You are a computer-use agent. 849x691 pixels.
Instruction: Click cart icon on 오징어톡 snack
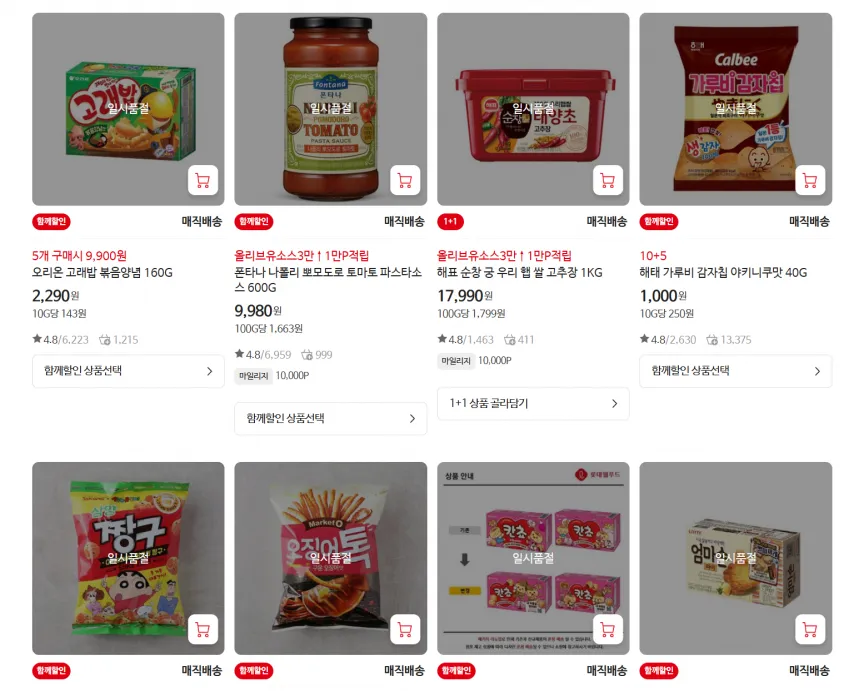pos(405,629)
